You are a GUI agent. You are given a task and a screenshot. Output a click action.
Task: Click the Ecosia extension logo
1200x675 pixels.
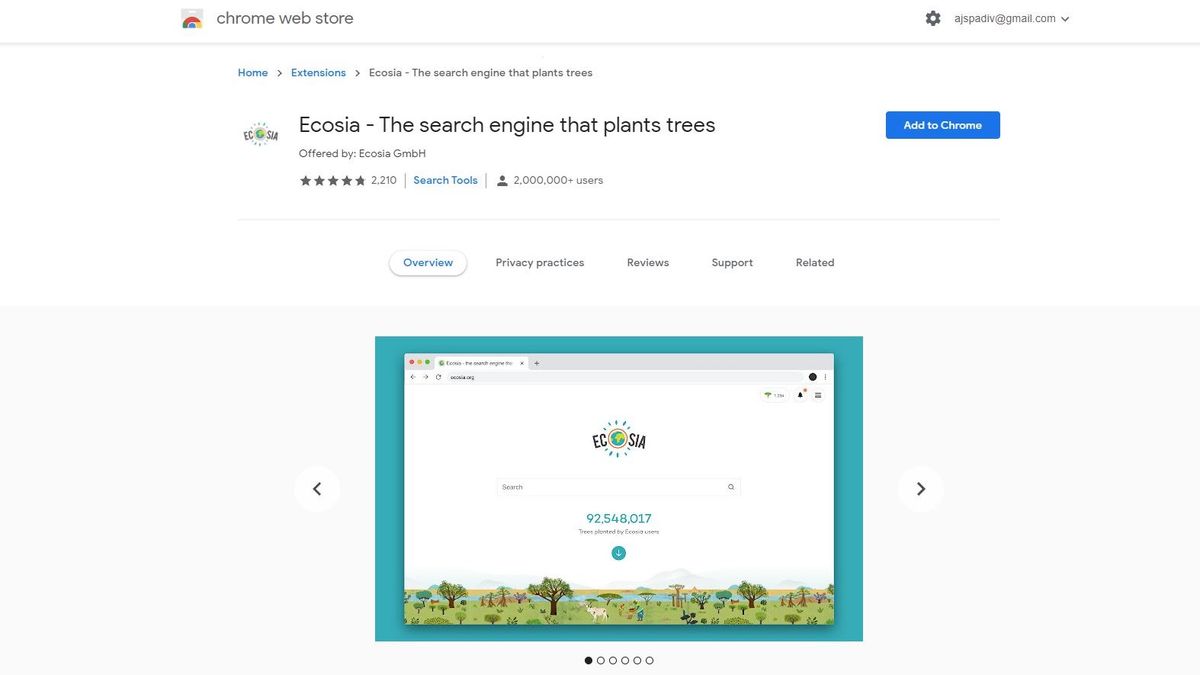(260, 133)
